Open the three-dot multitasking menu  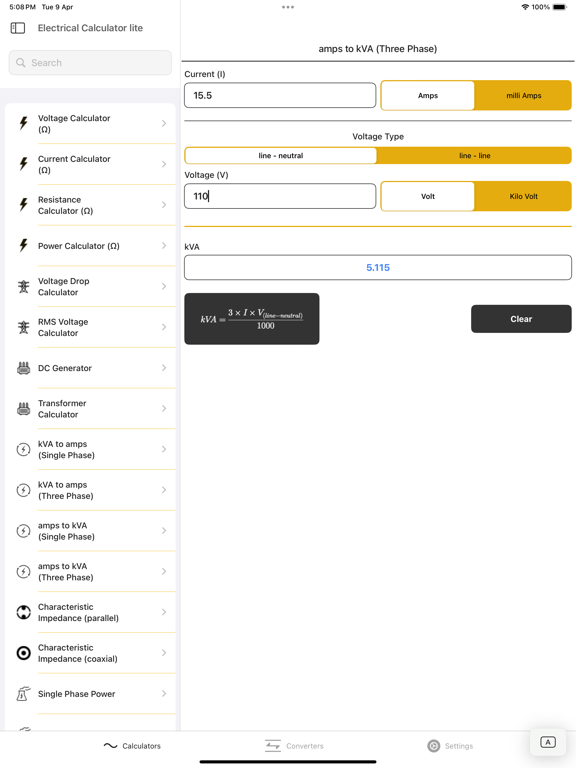pos(288,7)
